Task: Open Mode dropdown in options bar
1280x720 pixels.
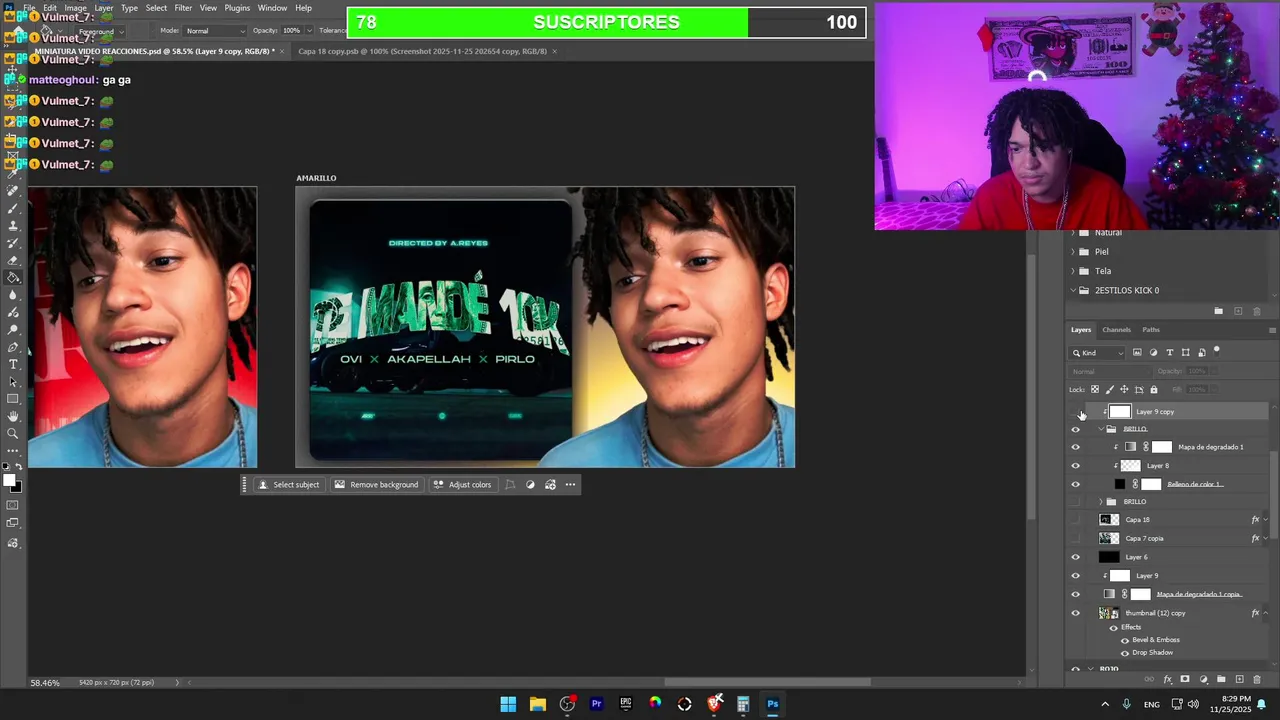Action: click(213, 31)
